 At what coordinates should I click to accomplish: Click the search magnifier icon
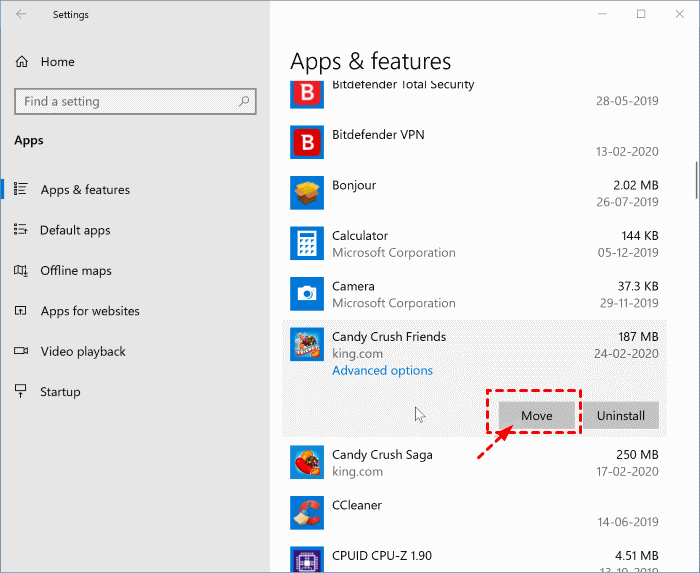pyautogui.click(x=244, y=101)
